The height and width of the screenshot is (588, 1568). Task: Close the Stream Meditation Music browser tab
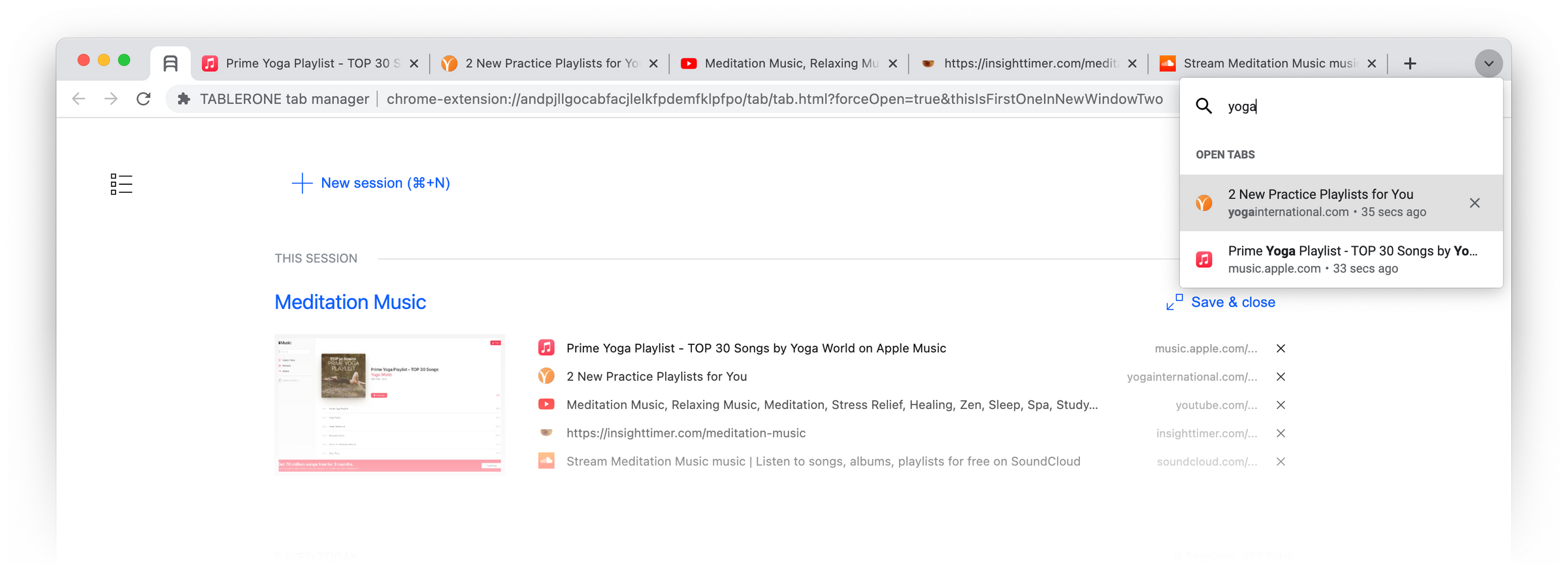pyautogui.click(x=1372, y=63)
